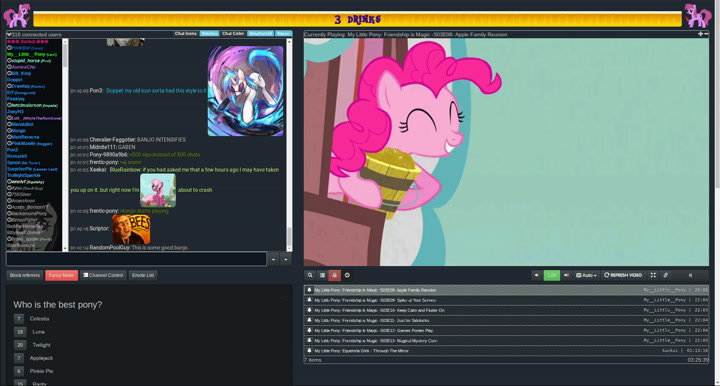Select playlist entry Keep Calm and Flutter On
Viewport: 720px width, 386px height.
tap(506, 310)
